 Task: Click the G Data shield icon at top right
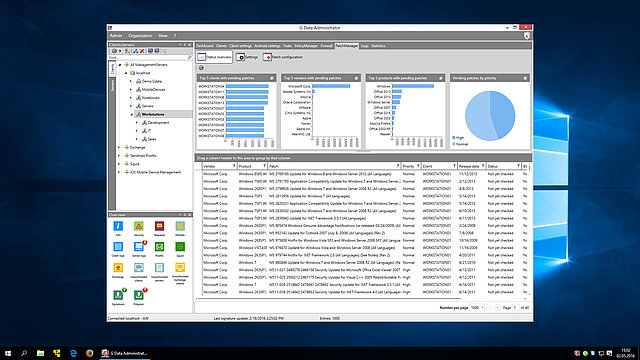[x=527, y=36]
